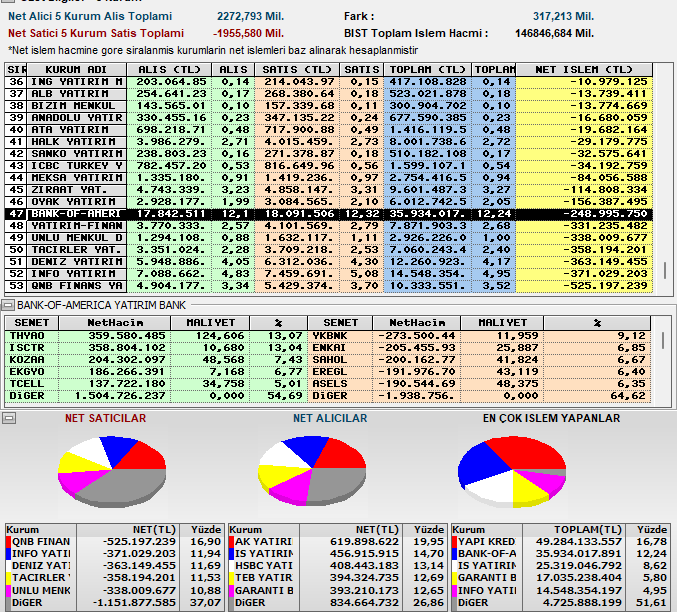
Task: Select highlighted row 47 BANK-OF-AMERI
Action: tap(329, 214)
